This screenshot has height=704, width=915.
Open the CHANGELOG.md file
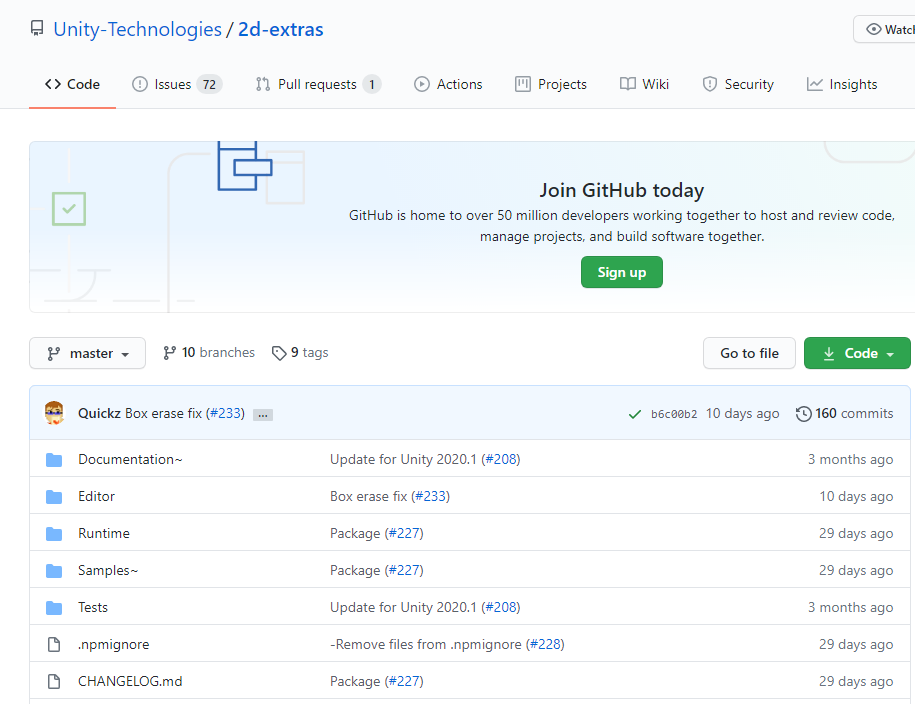[x=130, y=681]
